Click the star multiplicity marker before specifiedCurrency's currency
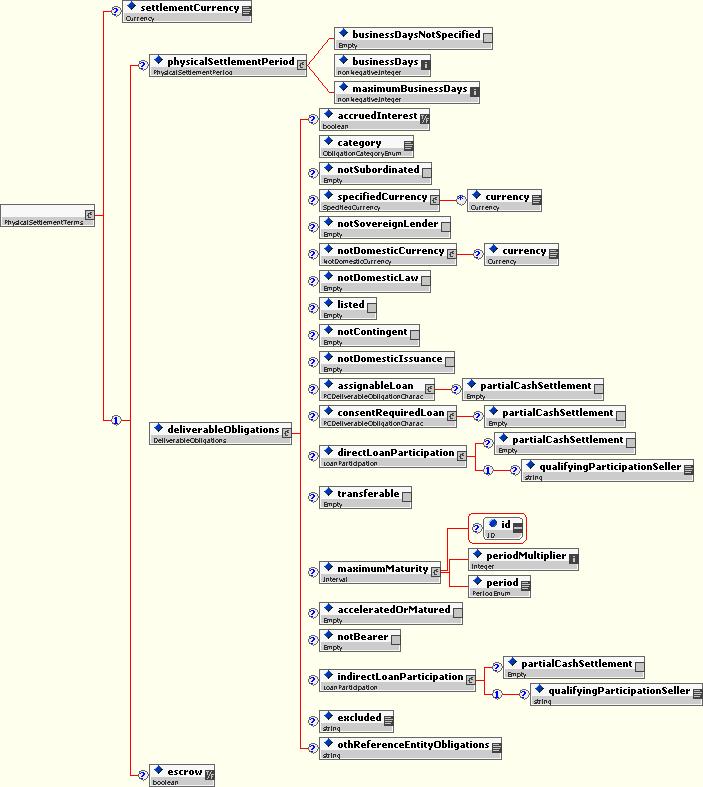This screenshot has height=787, width=703. click(461, 200)
